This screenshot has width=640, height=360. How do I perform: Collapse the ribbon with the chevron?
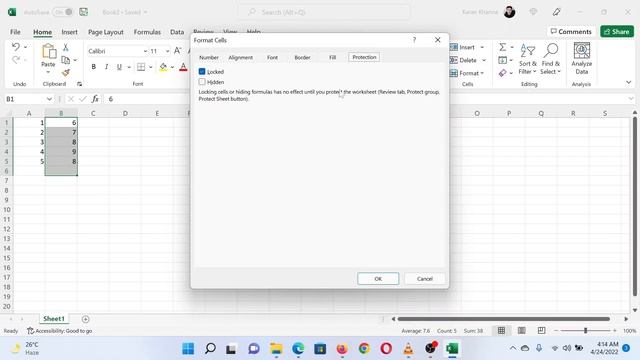click(629, 83)
